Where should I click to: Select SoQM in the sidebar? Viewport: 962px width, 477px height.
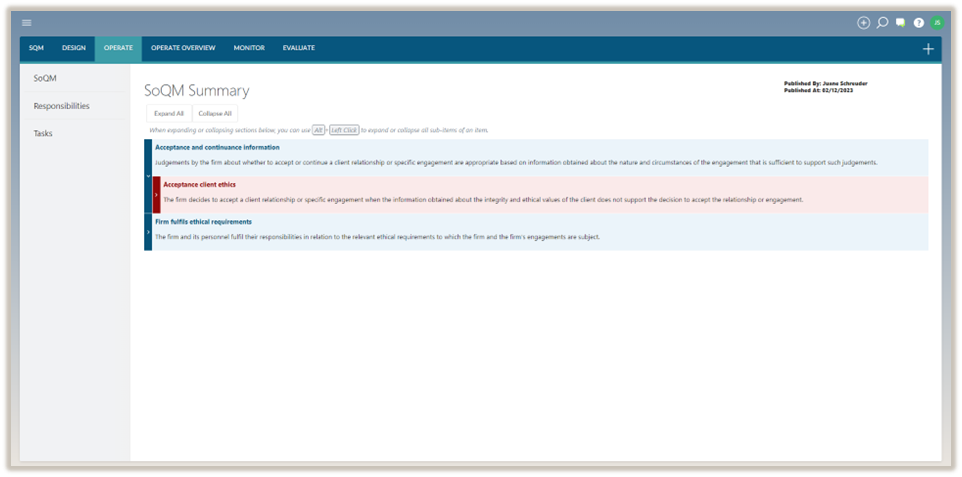(44, 77)
